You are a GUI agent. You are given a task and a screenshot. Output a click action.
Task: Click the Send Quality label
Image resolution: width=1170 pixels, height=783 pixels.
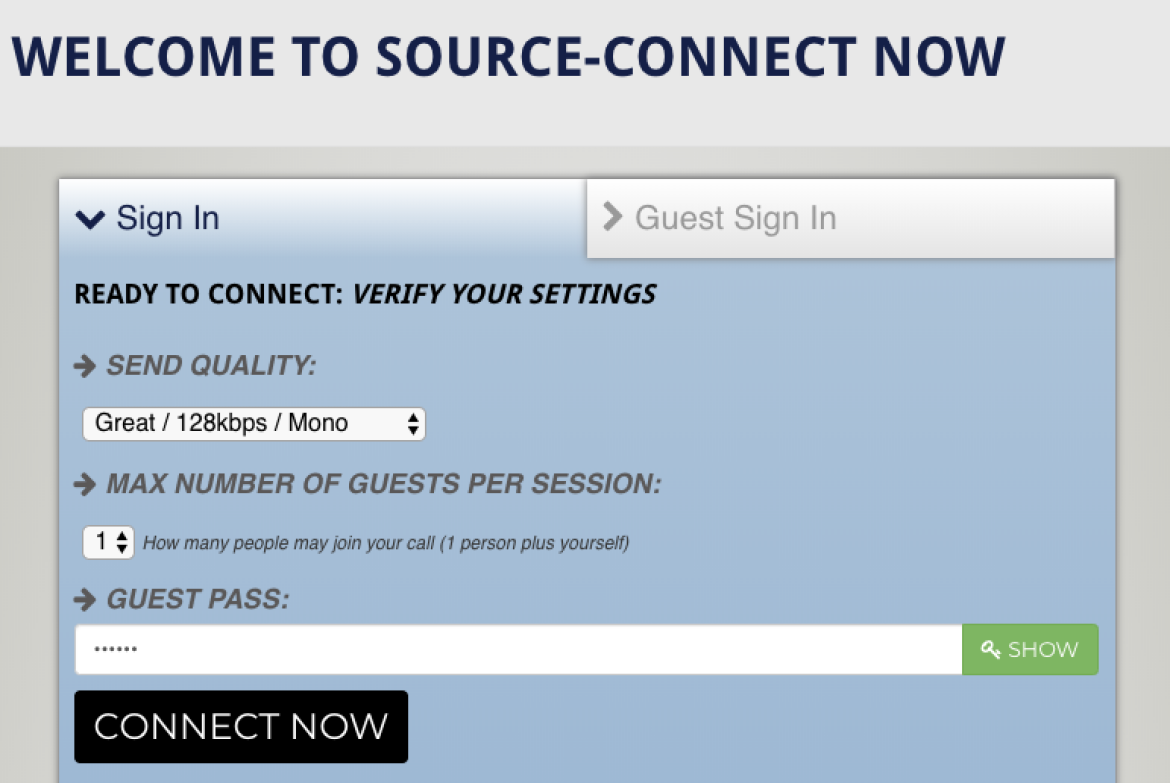coord(211,366)
